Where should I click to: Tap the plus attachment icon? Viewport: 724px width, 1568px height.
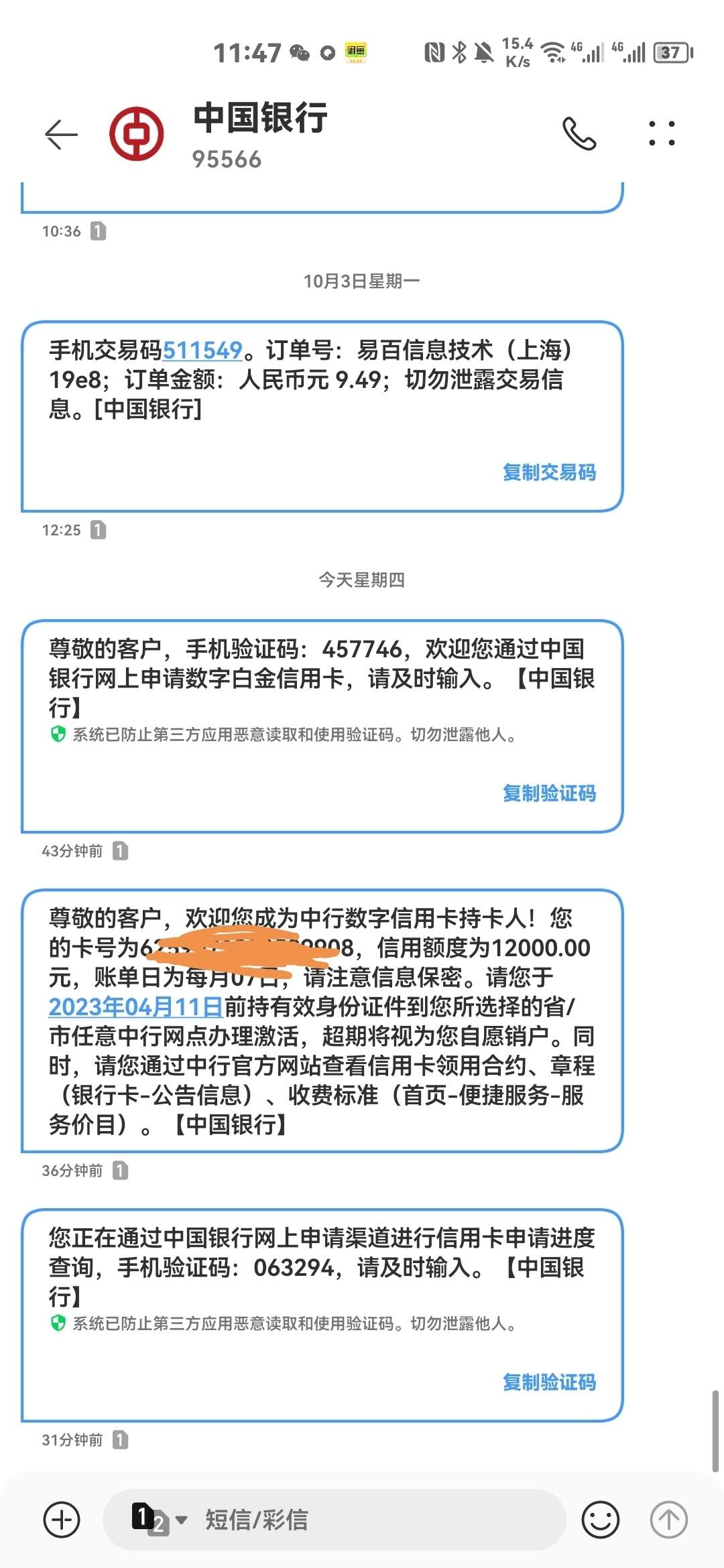point(62,1520)
